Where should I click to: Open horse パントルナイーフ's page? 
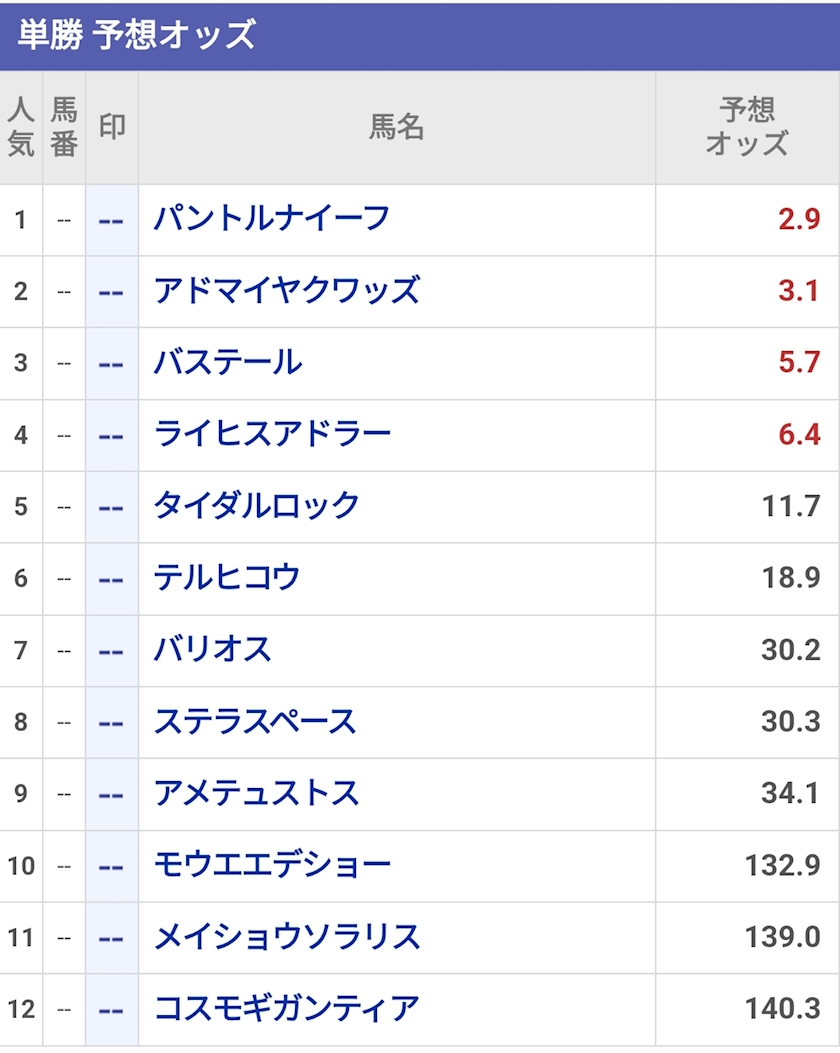point(271,219)
